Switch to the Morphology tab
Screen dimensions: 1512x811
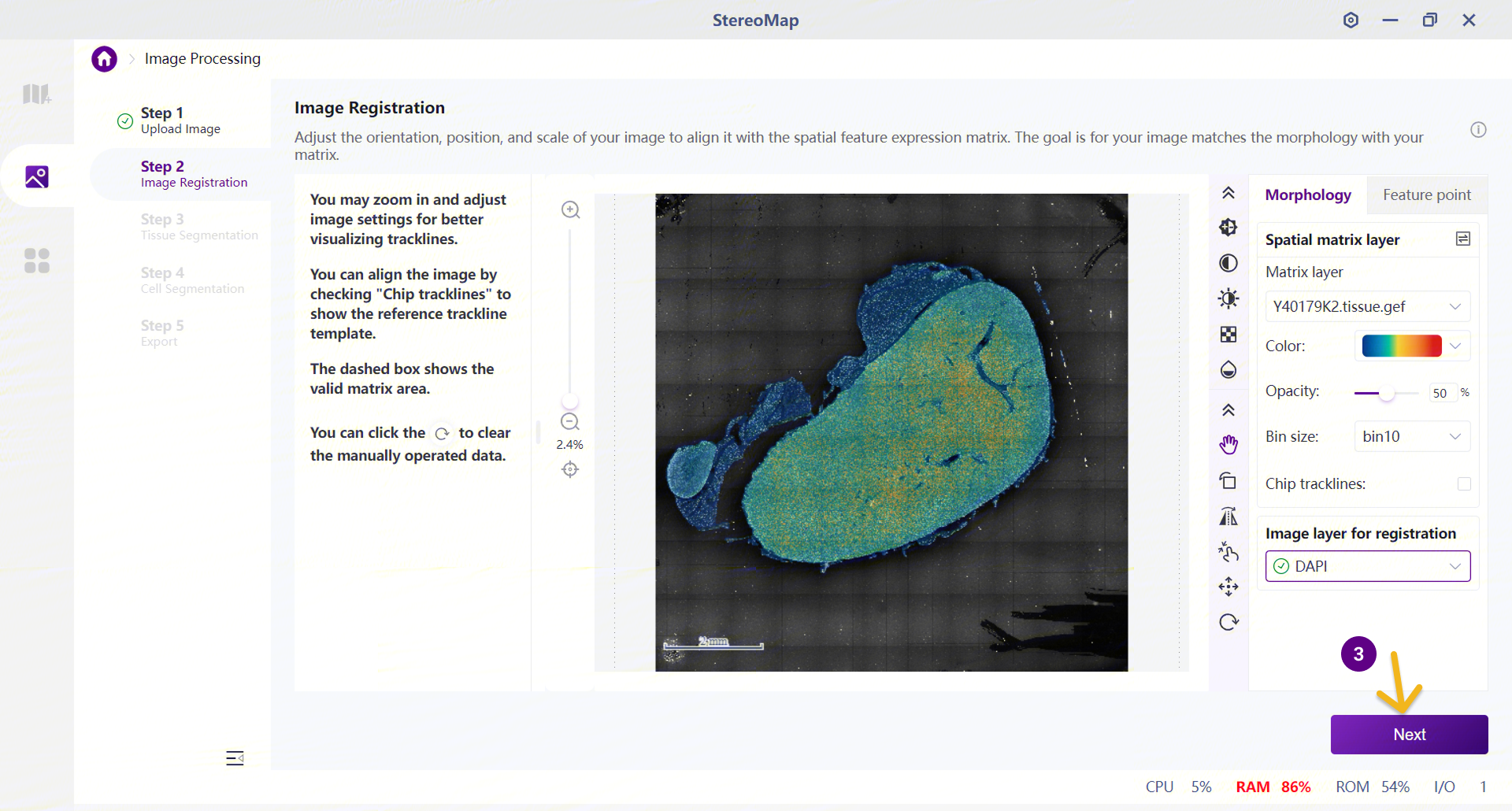[1308, 194]
